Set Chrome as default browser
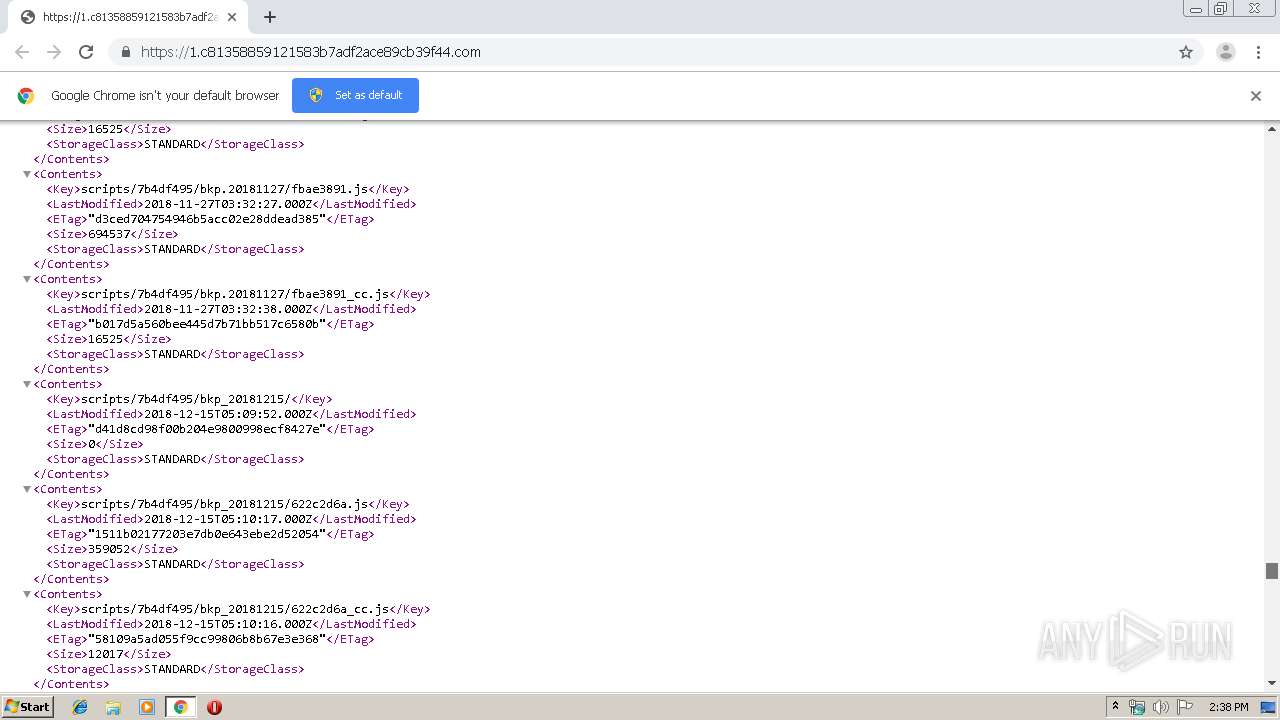 coord(355,95)
